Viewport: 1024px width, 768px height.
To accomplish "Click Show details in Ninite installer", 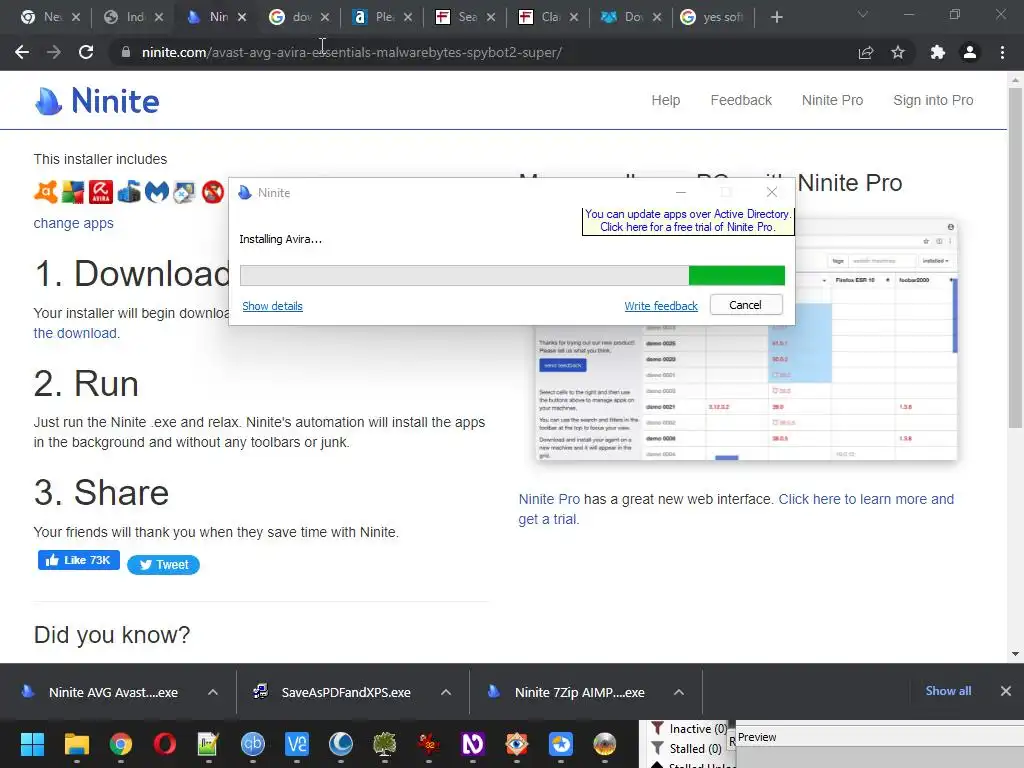I will (x=272, y=306).
